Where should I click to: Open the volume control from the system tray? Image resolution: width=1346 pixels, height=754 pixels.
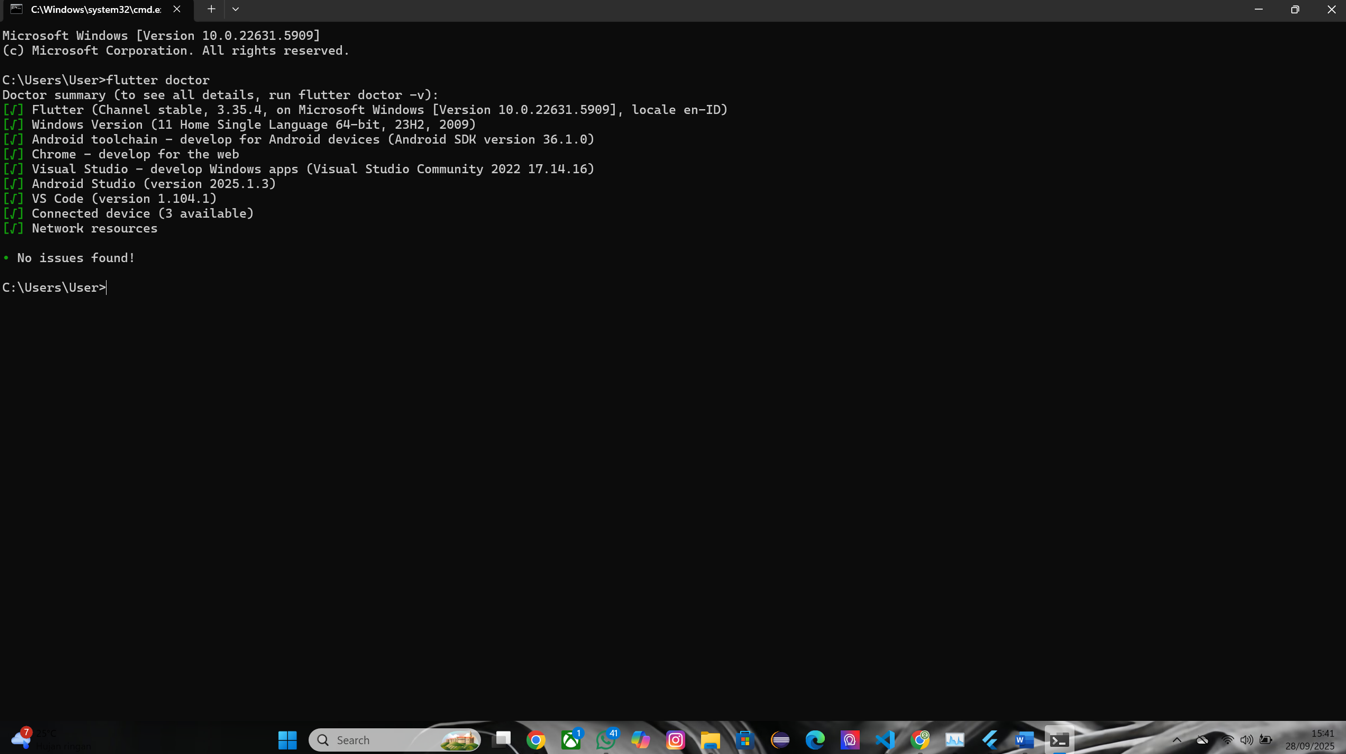click(1247, 740)
